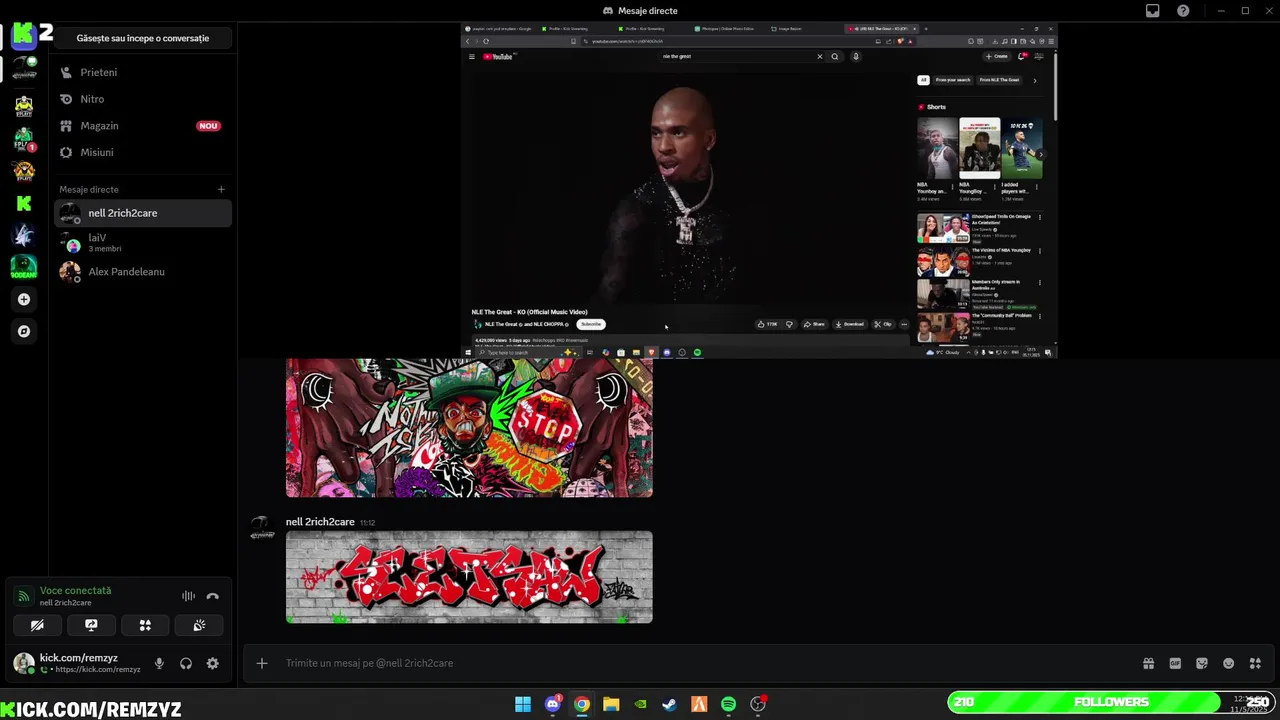This screenshot has height=720, width=1280.
Task: Open the laiV group chat
Action: click(x=142, y=242)
